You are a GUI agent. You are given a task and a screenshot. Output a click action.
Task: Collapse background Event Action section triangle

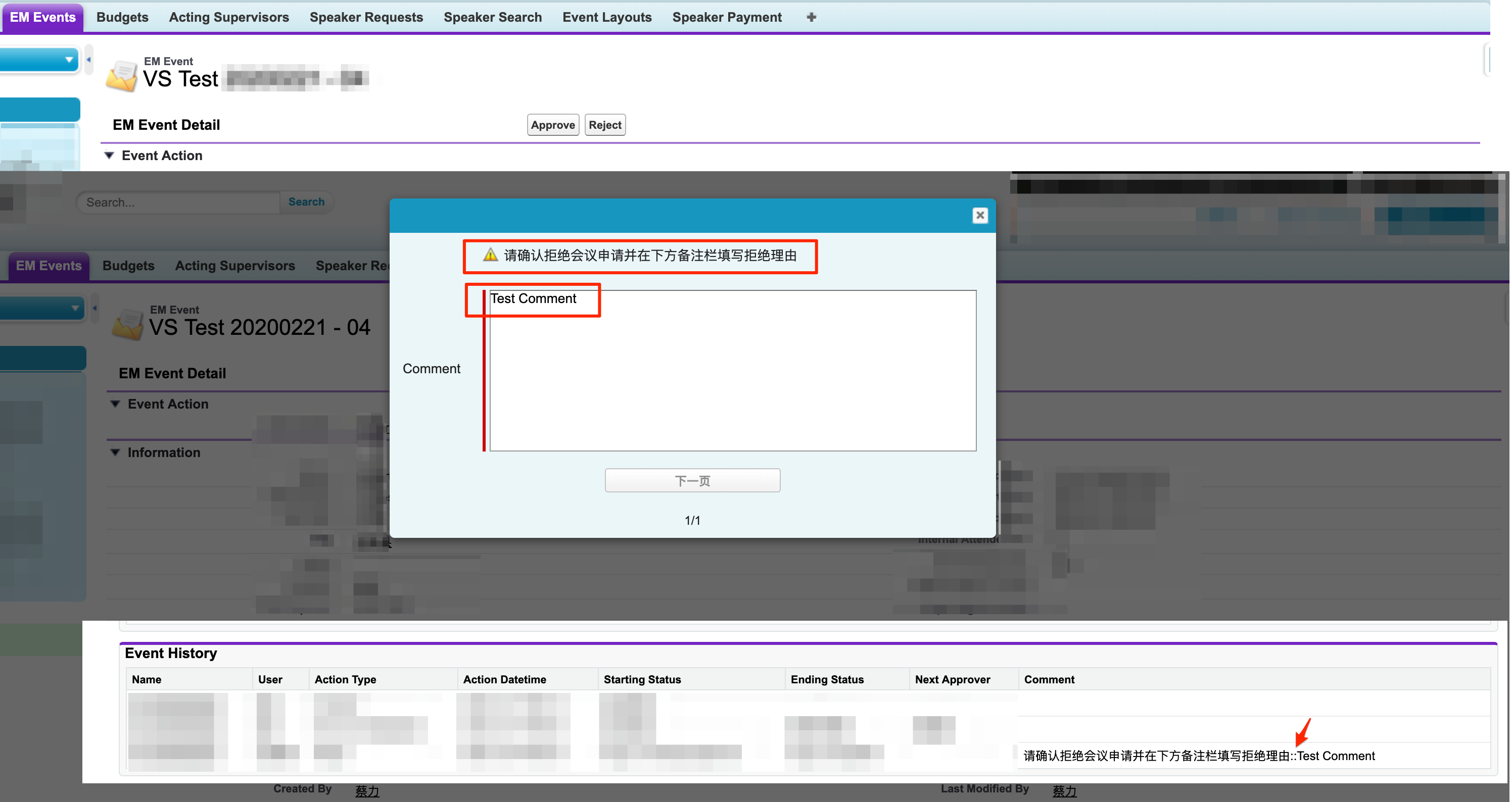click(x=116, y=404)
